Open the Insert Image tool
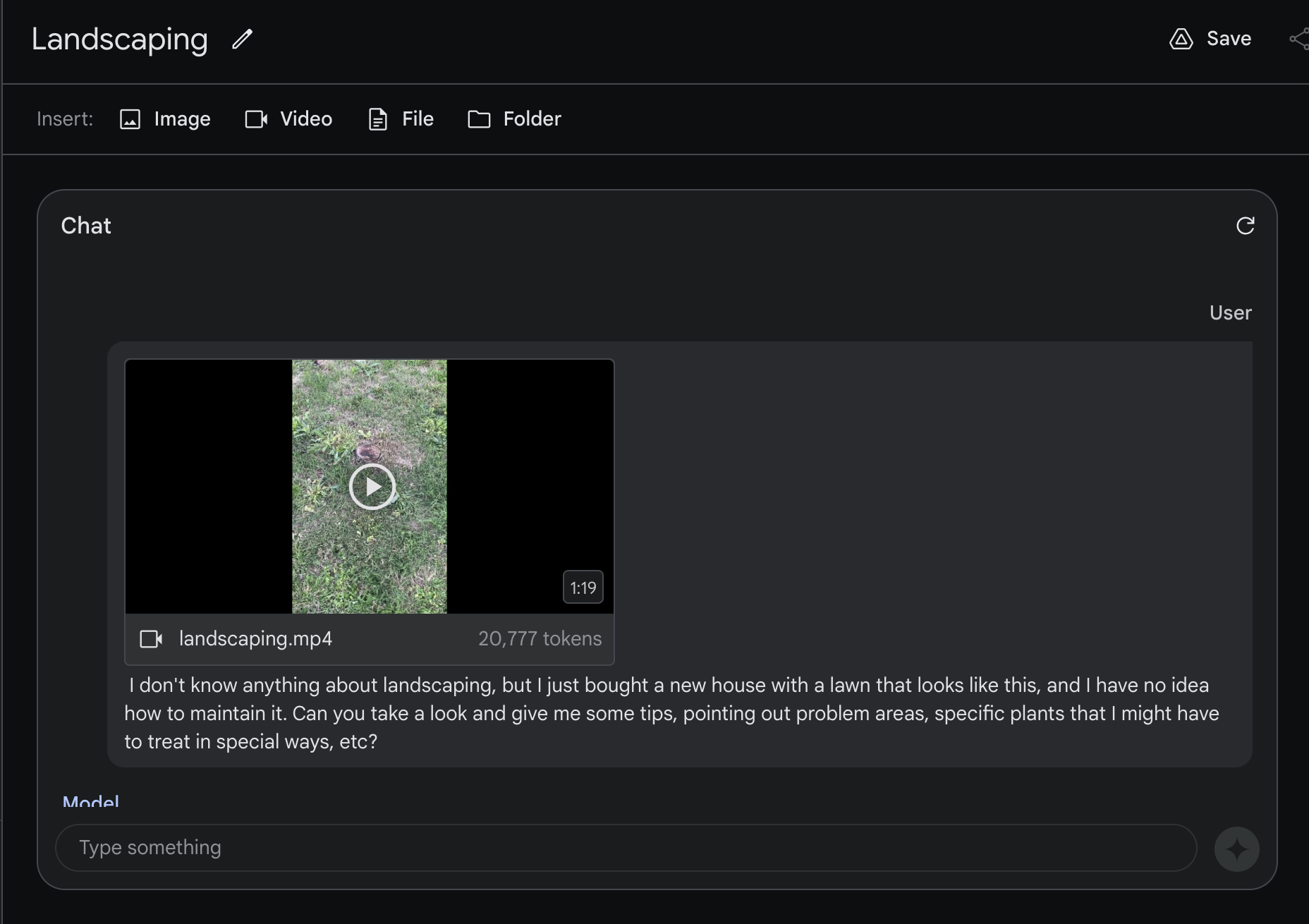Screen dimensions: 1309x924 pyautogui.click(x=165, y=118)
